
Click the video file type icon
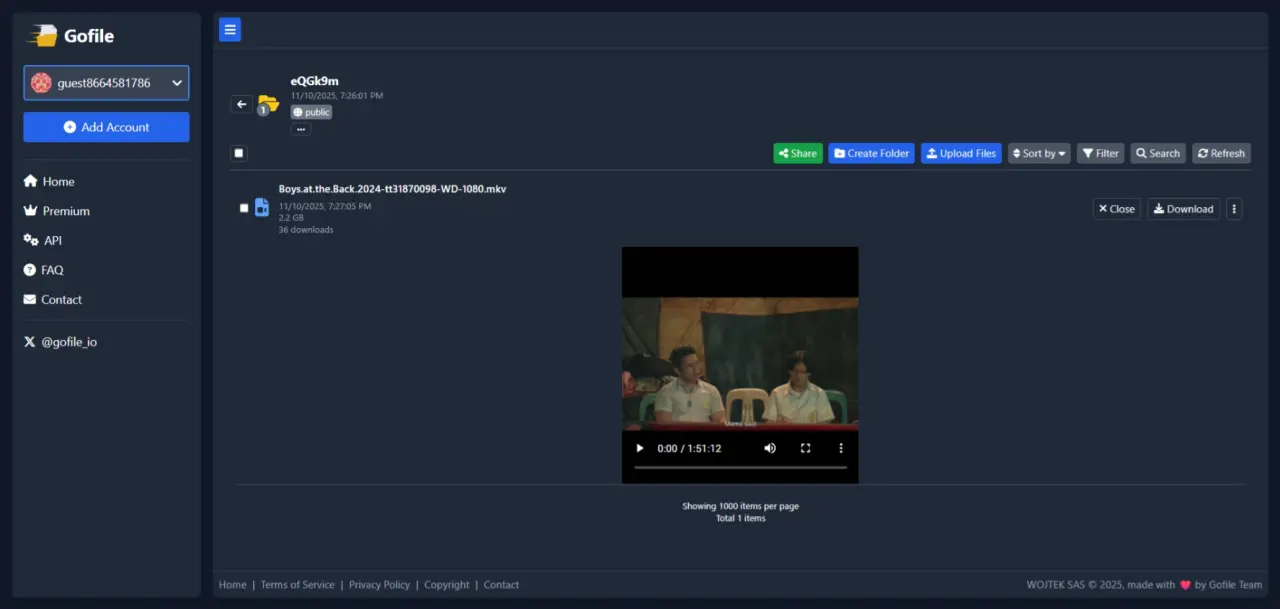262,207
